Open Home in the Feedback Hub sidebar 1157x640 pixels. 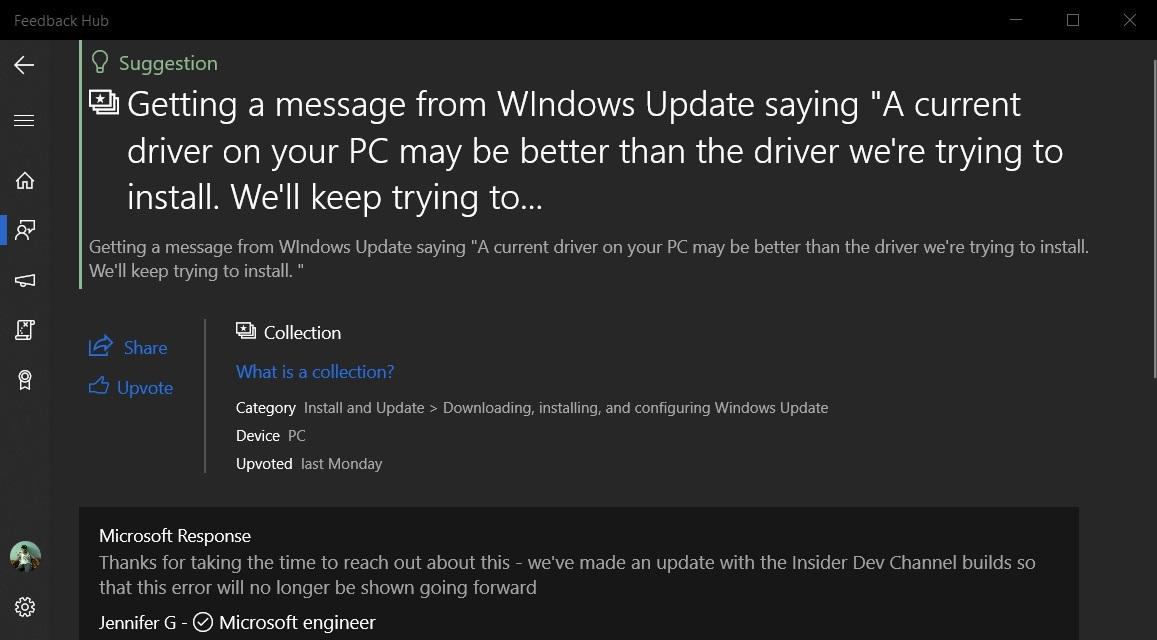[25, 180]
